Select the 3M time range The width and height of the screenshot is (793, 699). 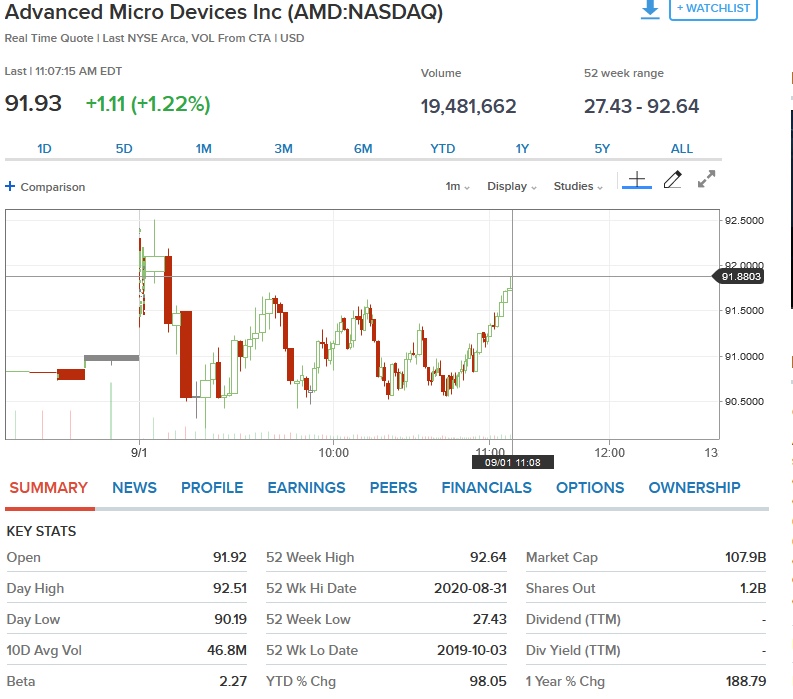283,149
